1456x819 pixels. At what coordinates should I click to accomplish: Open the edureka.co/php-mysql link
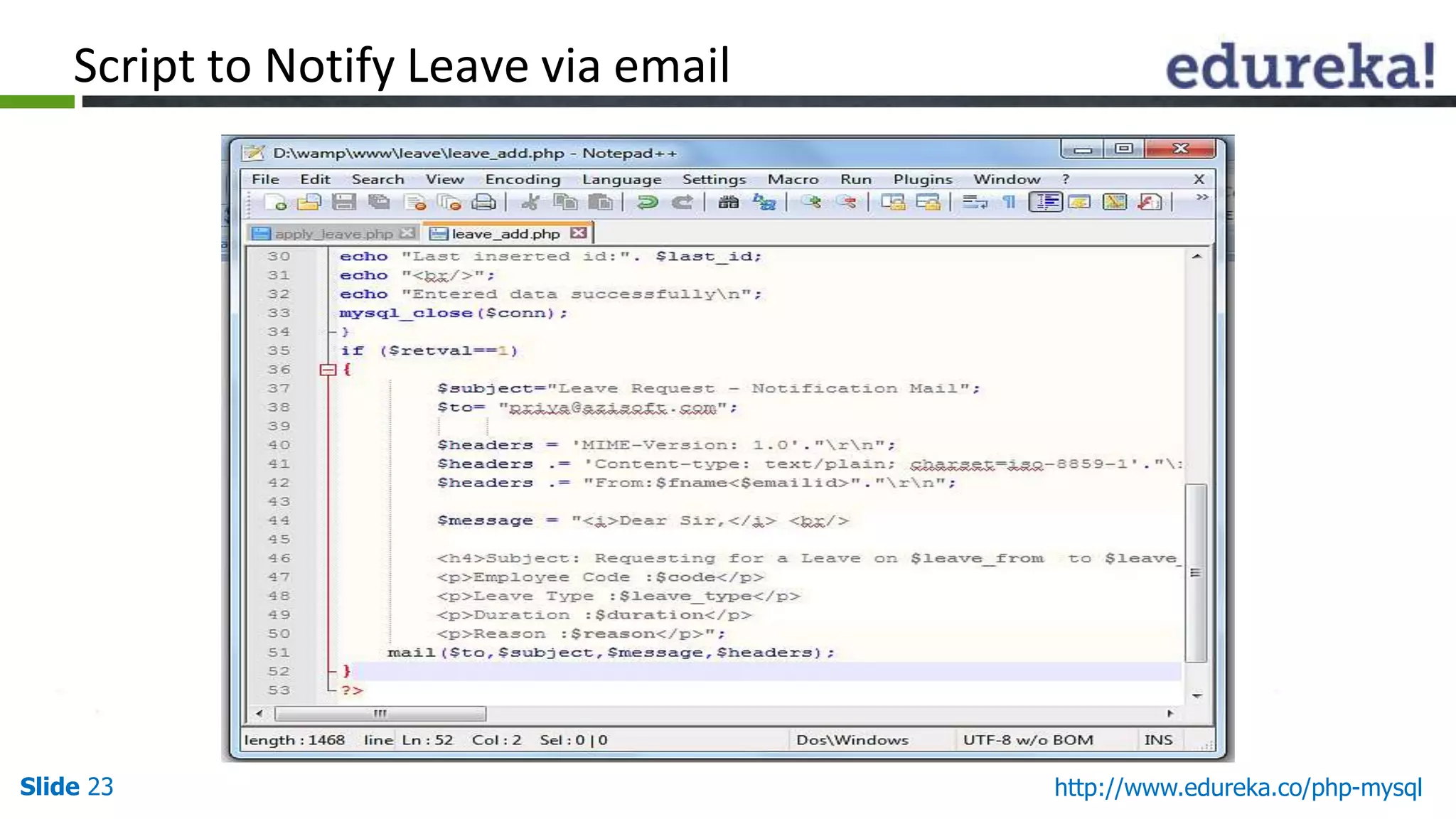[x=1238, y=787]
